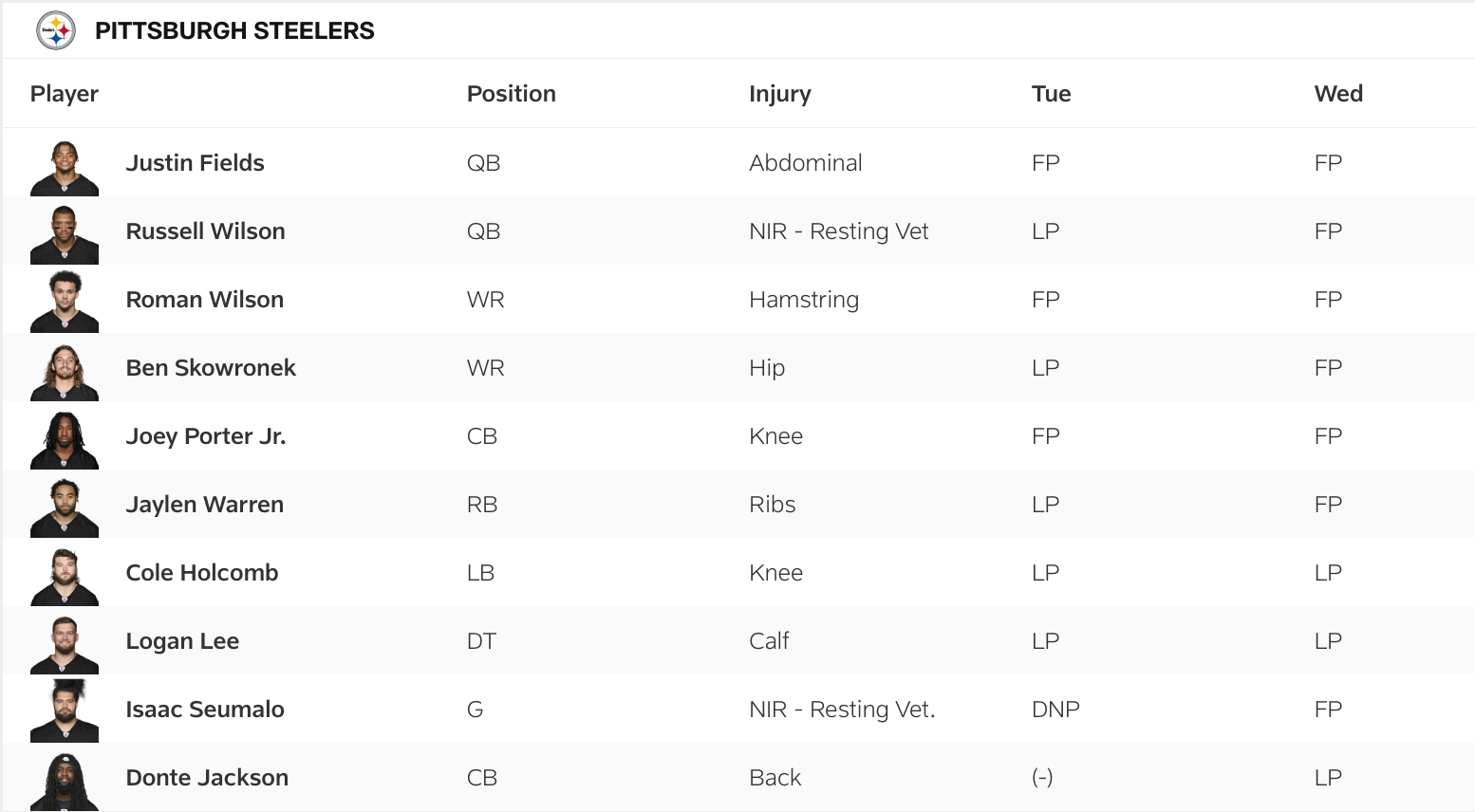Image resolution: width=1475 pixels, height=812 pixels.
Task: Click Isaac Seumalo's DNP Tuesday status
Action: click(x=1055, y=710)
